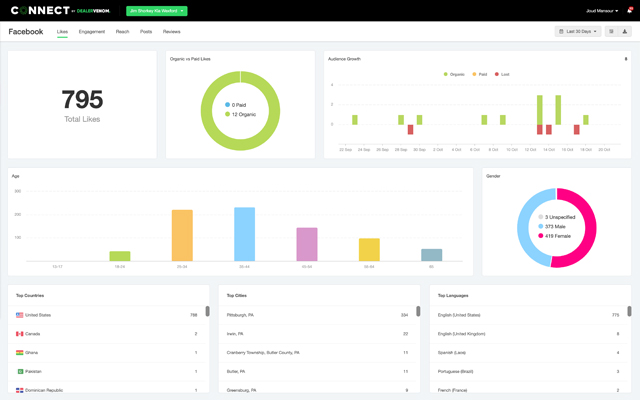Viewport: 640px width, 400px height.
Task: Click the United States flag icon
Action: 20,315
